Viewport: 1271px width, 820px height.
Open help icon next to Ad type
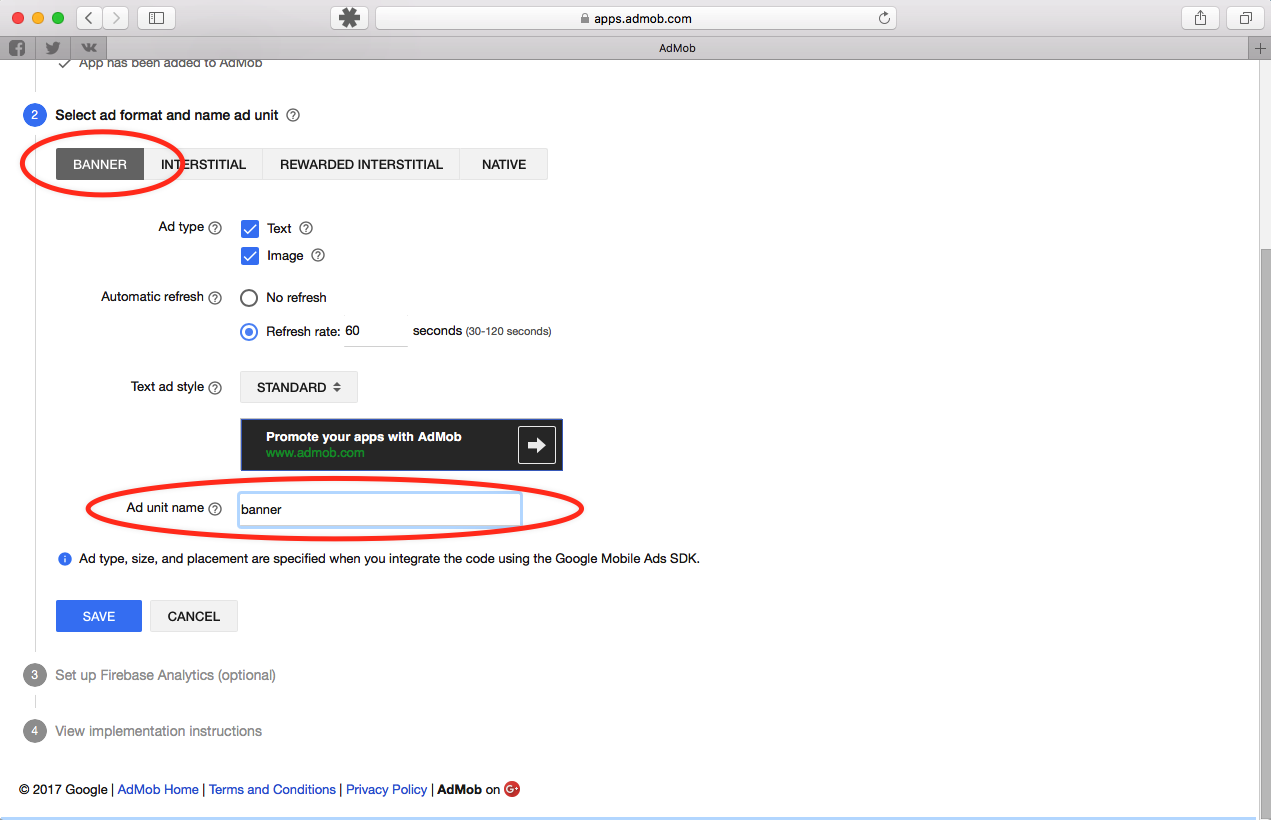click(x=215, y=228)
